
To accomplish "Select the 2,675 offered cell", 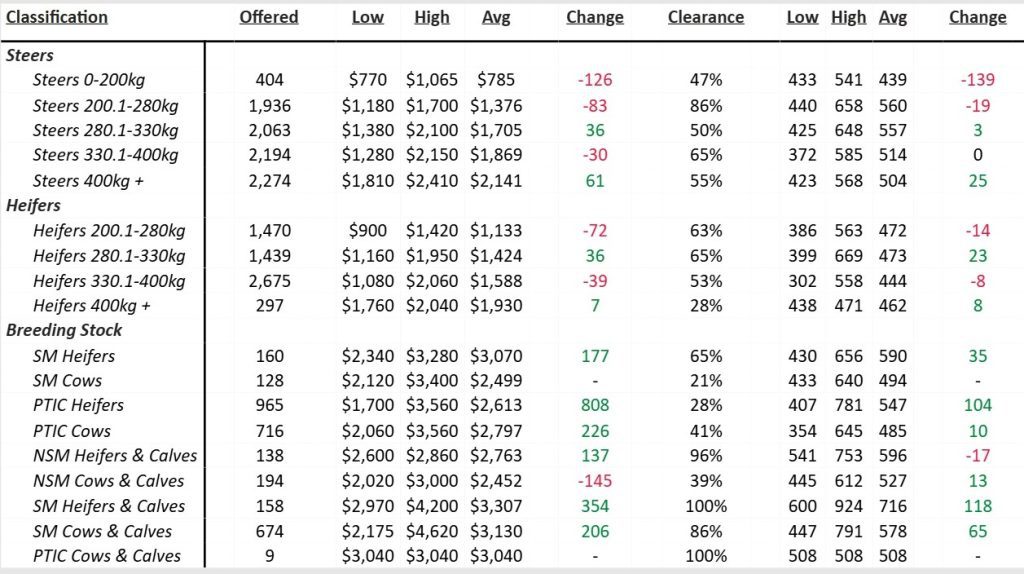I will 270,280.
